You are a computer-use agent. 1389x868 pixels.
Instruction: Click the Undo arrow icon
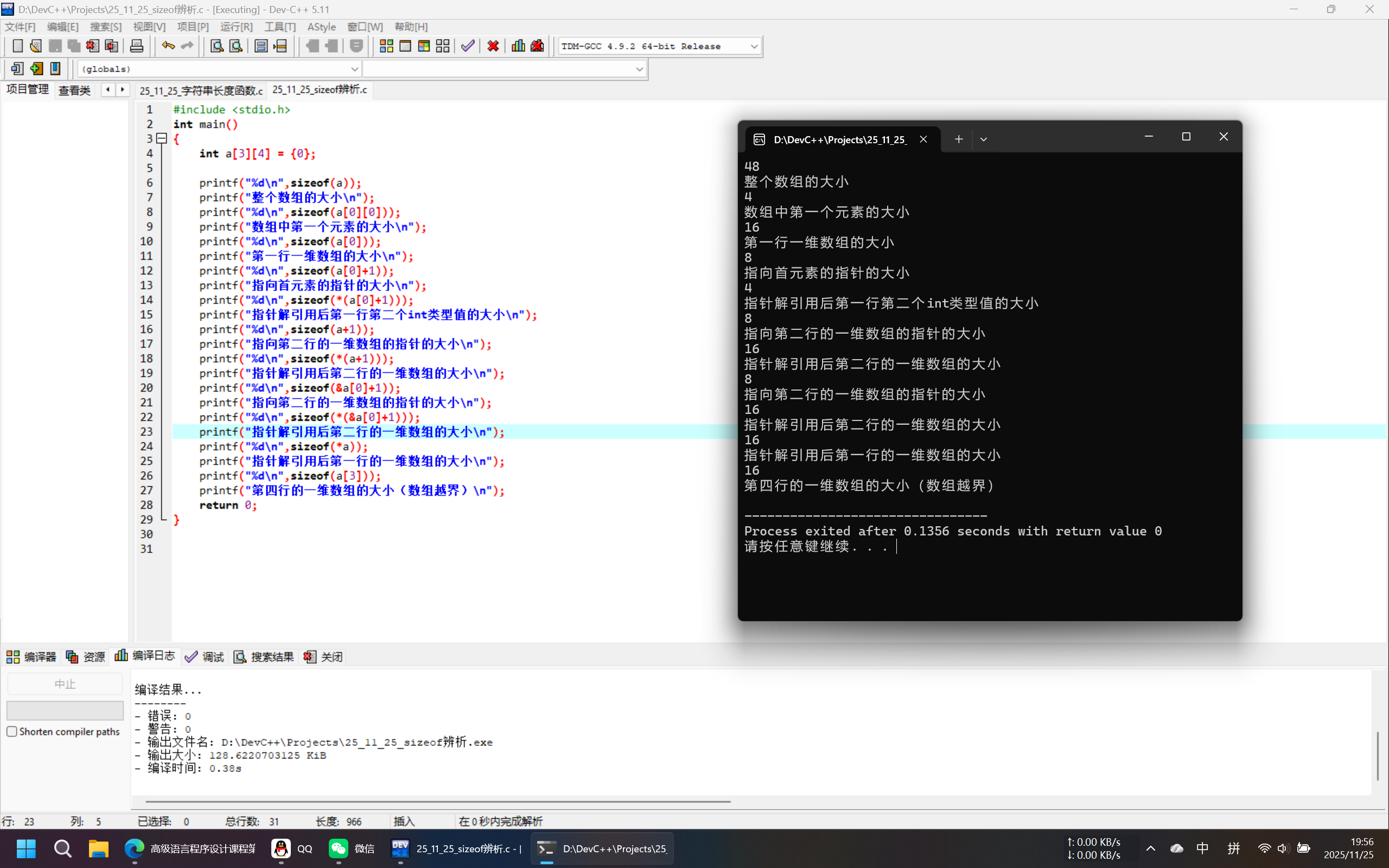point(168,46)
